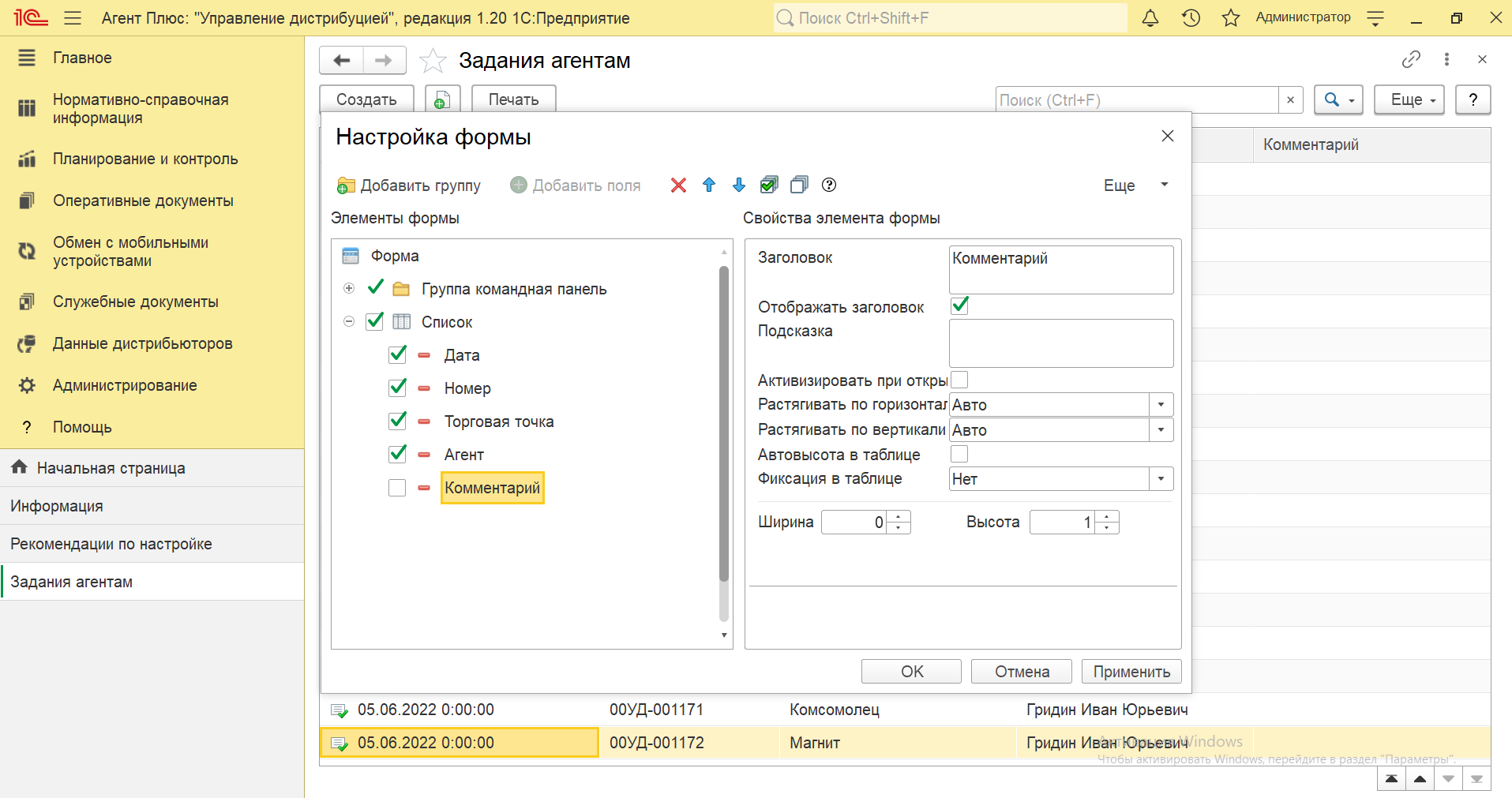Open the three-dot page options

tap(1446, 59)
